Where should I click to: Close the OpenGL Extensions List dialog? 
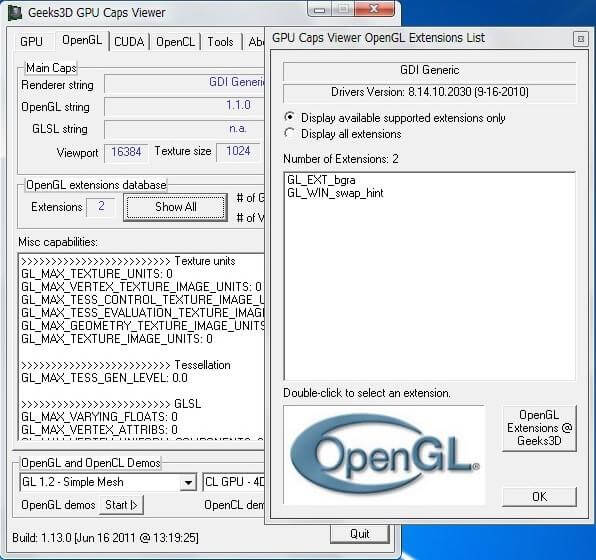(580, 38)
